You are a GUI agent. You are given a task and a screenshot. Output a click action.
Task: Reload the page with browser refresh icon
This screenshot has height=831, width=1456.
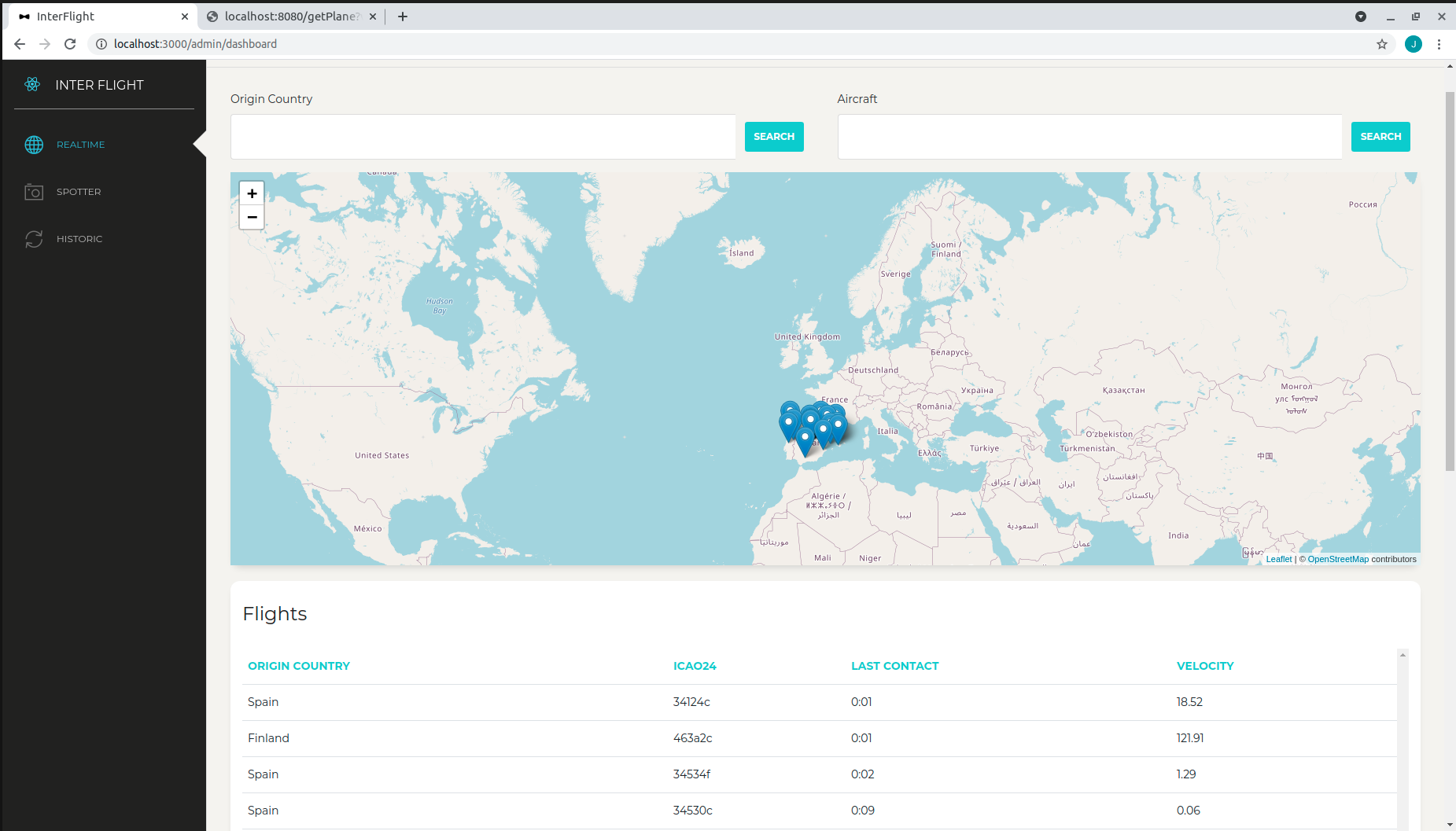tap(70, 44)
